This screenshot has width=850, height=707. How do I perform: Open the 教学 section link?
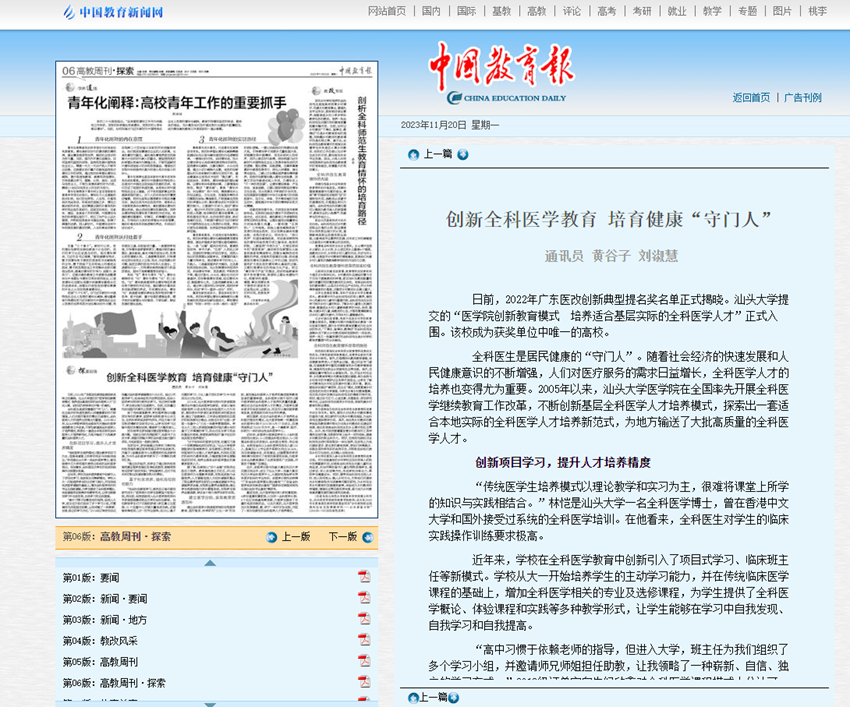point(712,11)
